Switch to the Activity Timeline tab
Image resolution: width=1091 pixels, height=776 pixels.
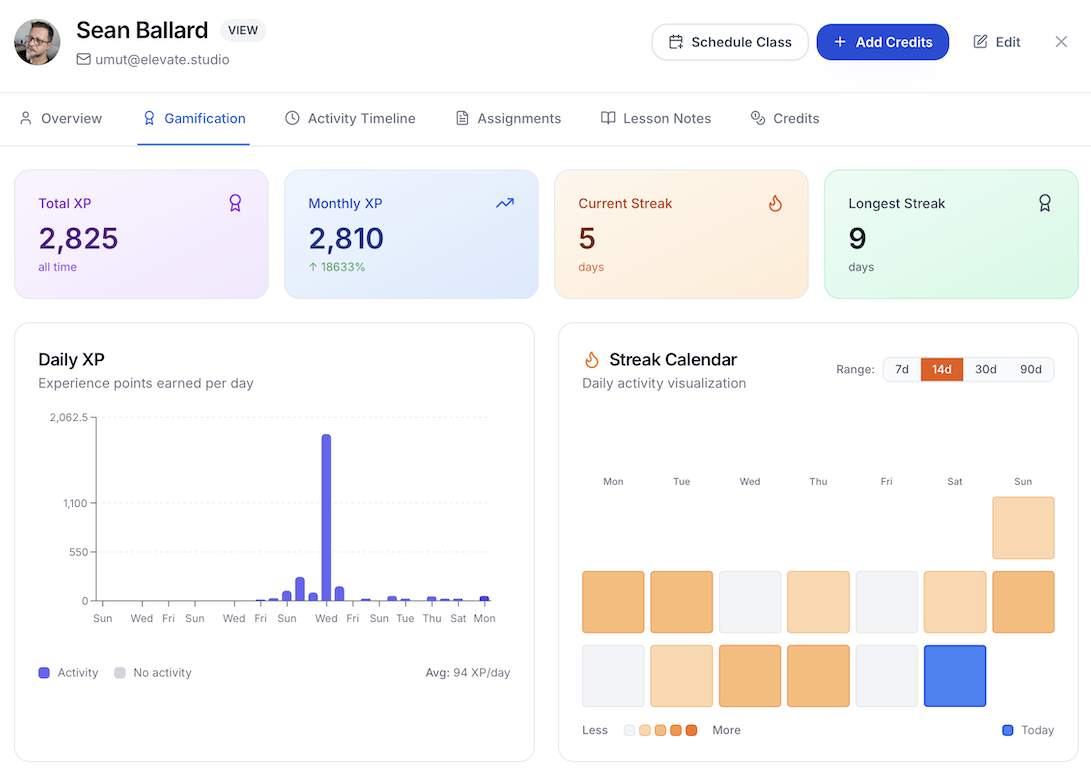(x=350, y=118)
